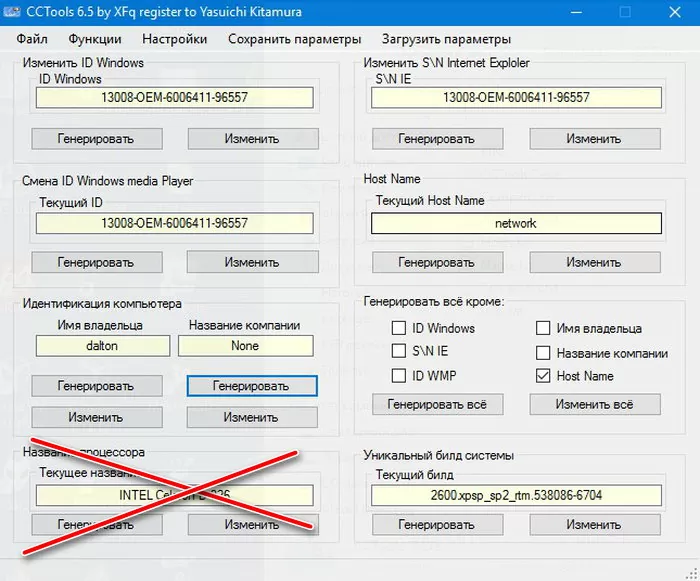Click the Имя владельца field with dalton
This screenshot has width=700, height=581.
click(103, 346)
